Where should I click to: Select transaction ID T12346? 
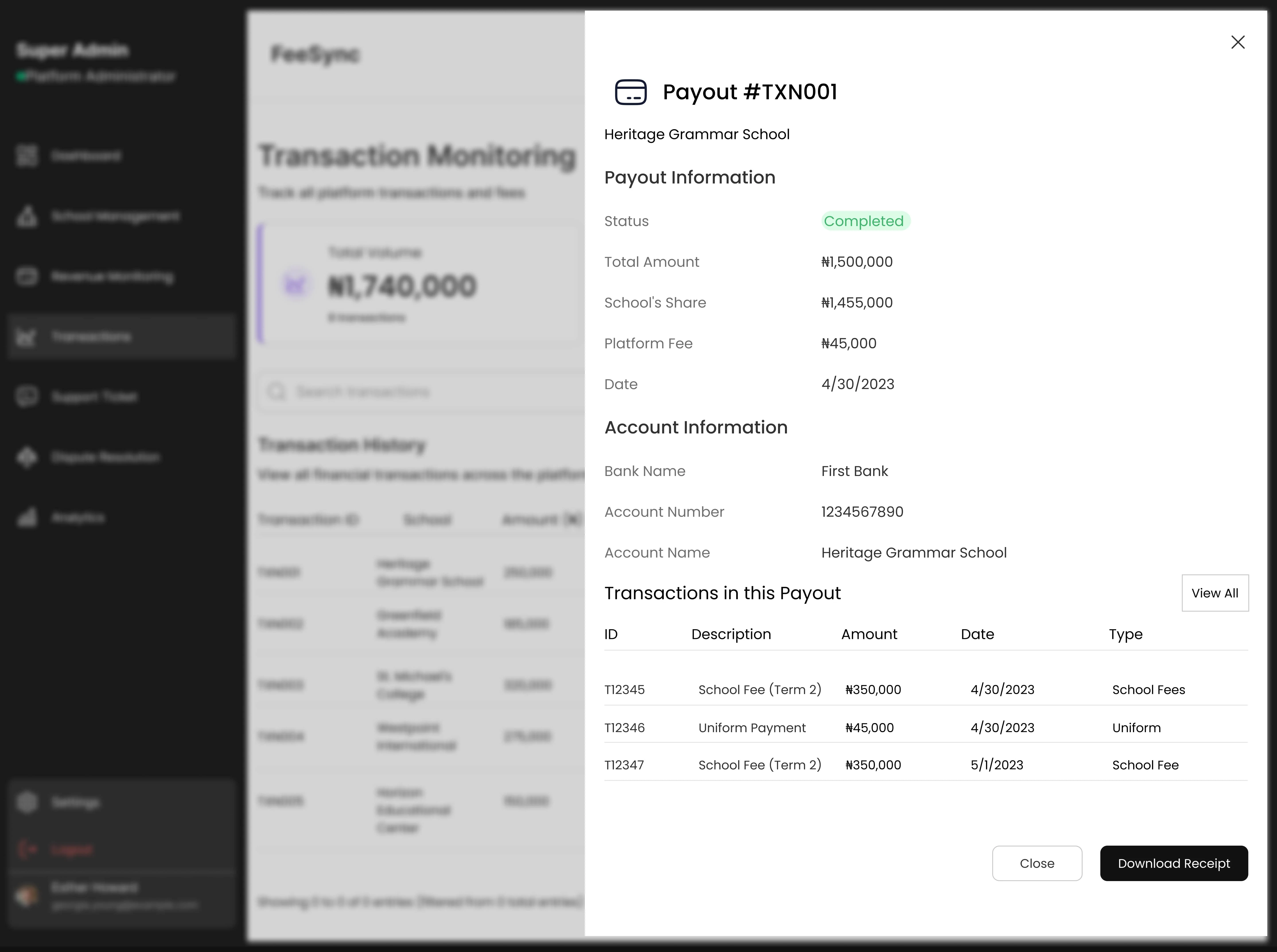point(624,727)
